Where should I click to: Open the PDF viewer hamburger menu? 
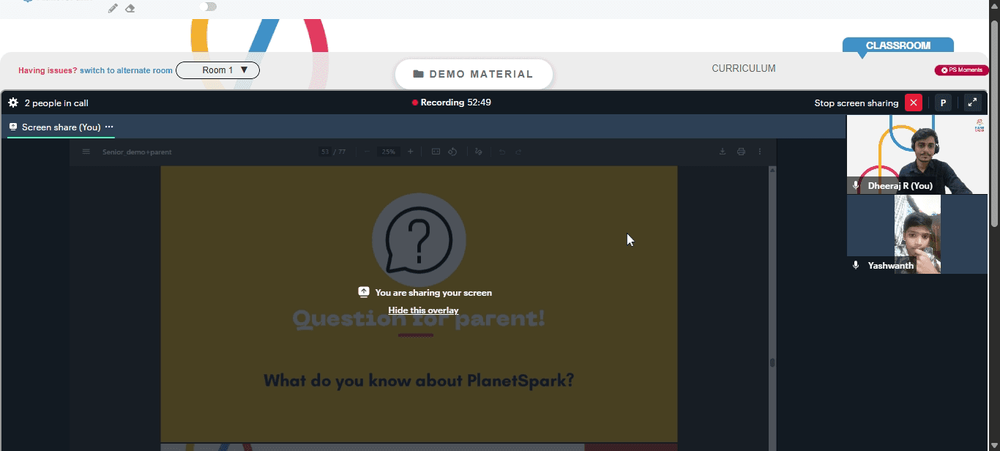tap(86, 152)
